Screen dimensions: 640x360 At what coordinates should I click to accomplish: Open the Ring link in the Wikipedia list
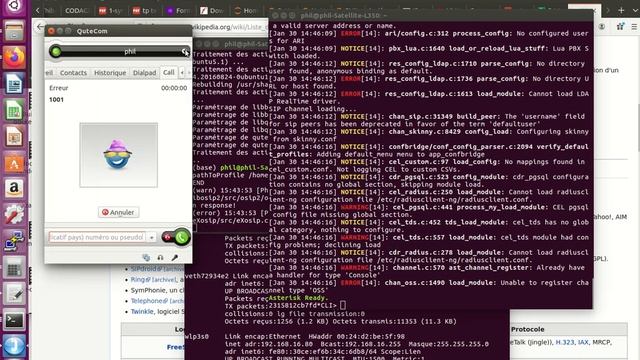pos(138,280)
